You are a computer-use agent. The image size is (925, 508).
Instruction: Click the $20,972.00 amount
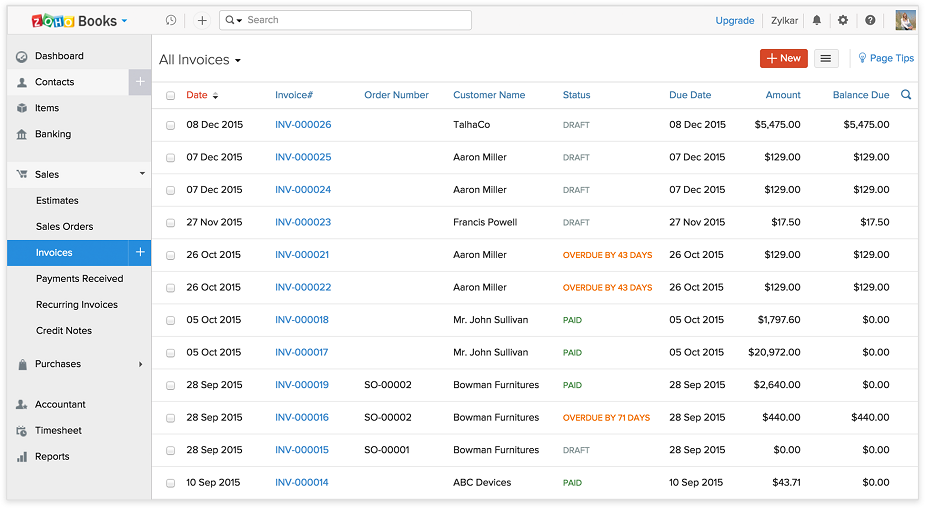point(774,352)
